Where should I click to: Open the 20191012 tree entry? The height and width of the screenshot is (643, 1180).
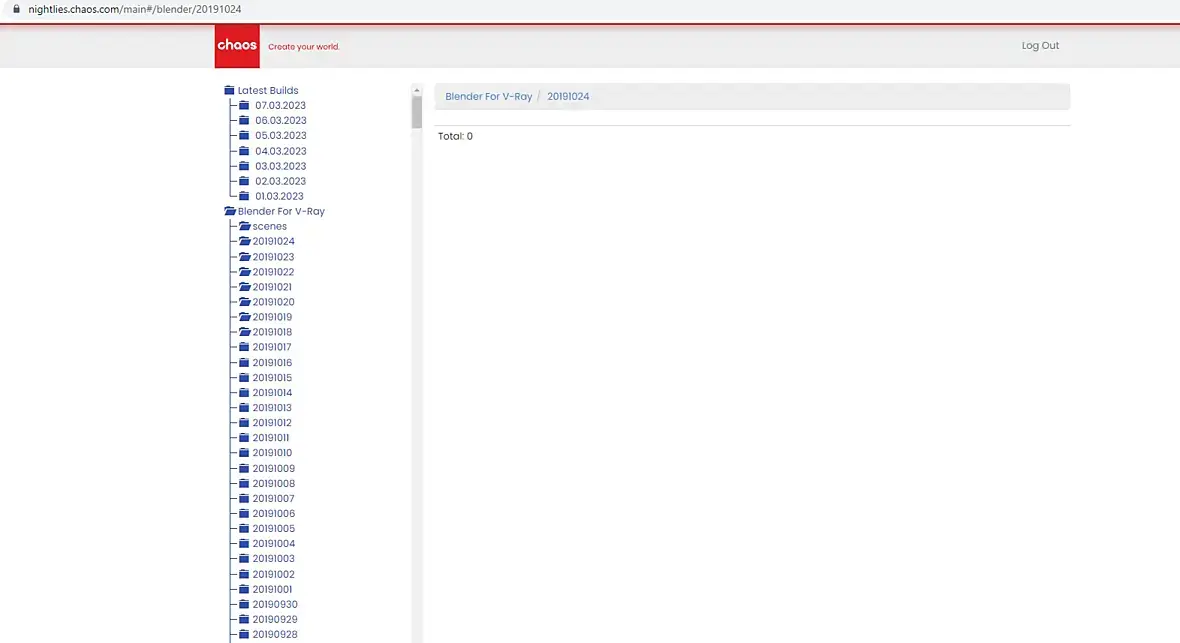pyautogui.click(x=272, y=423)
